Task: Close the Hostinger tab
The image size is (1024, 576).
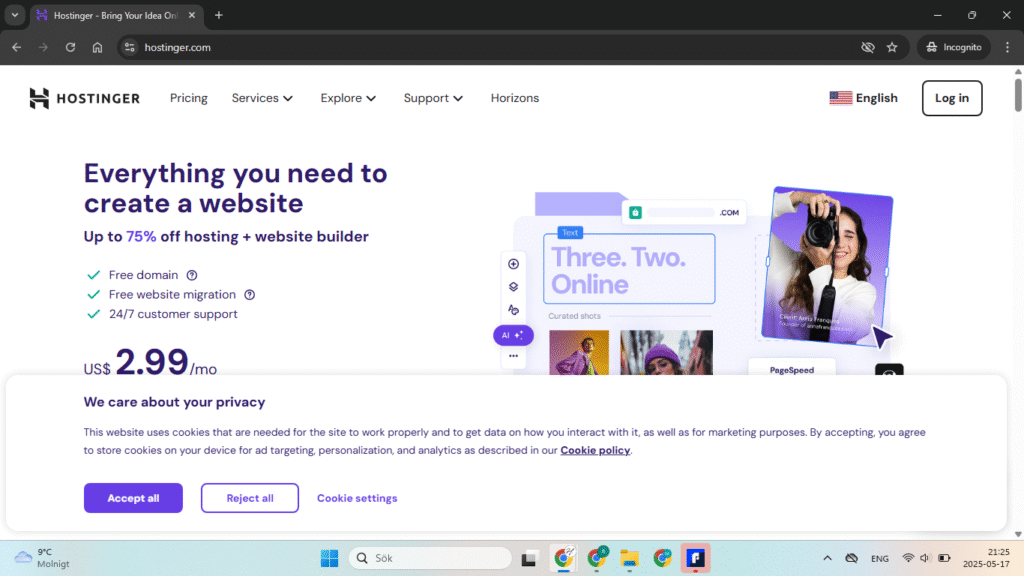Action: [191, 15]
